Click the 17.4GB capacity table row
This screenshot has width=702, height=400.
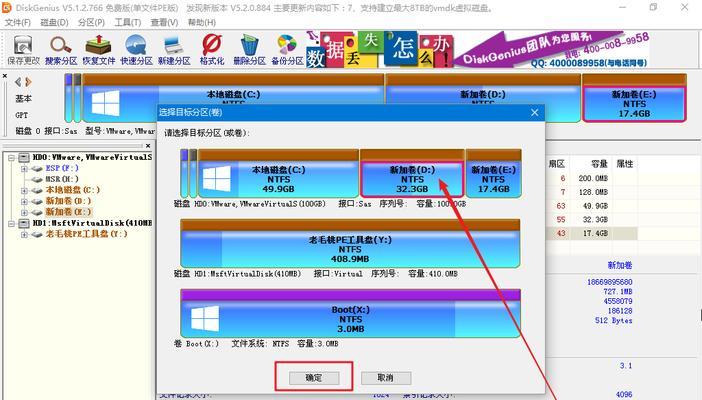click(591, 233)
